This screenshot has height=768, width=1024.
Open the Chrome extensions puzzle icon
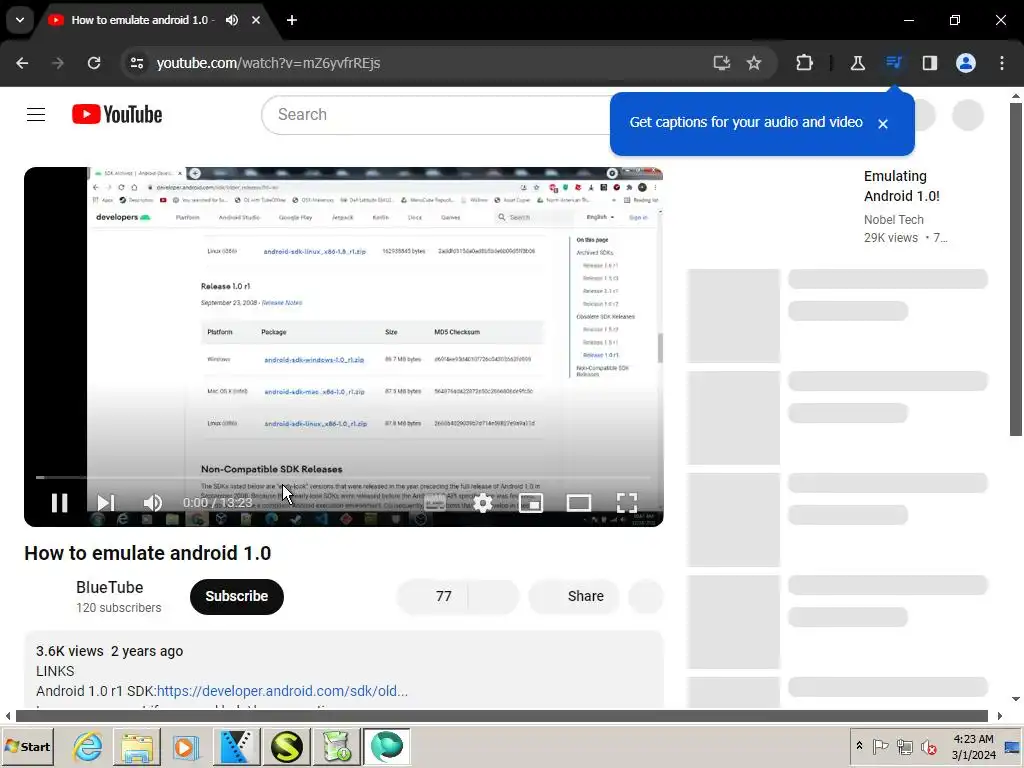pyautogui.click(x=805, y=63)
